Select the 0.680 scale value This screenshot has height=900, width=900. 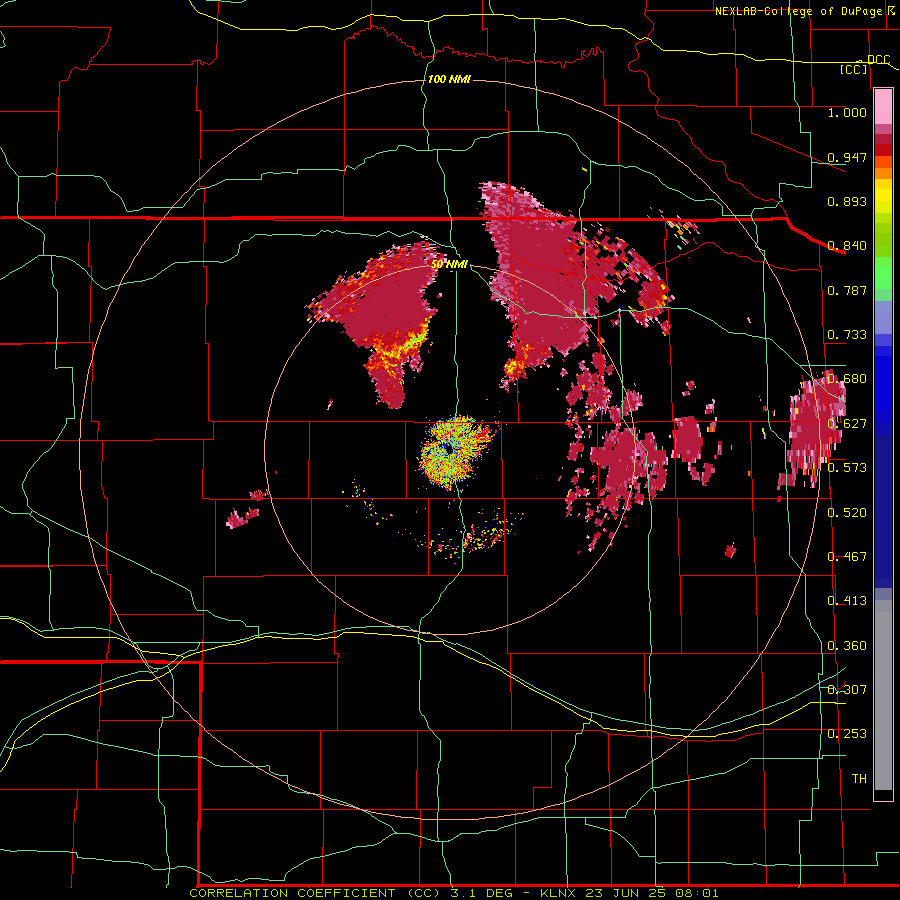click(x=847, y=379)
